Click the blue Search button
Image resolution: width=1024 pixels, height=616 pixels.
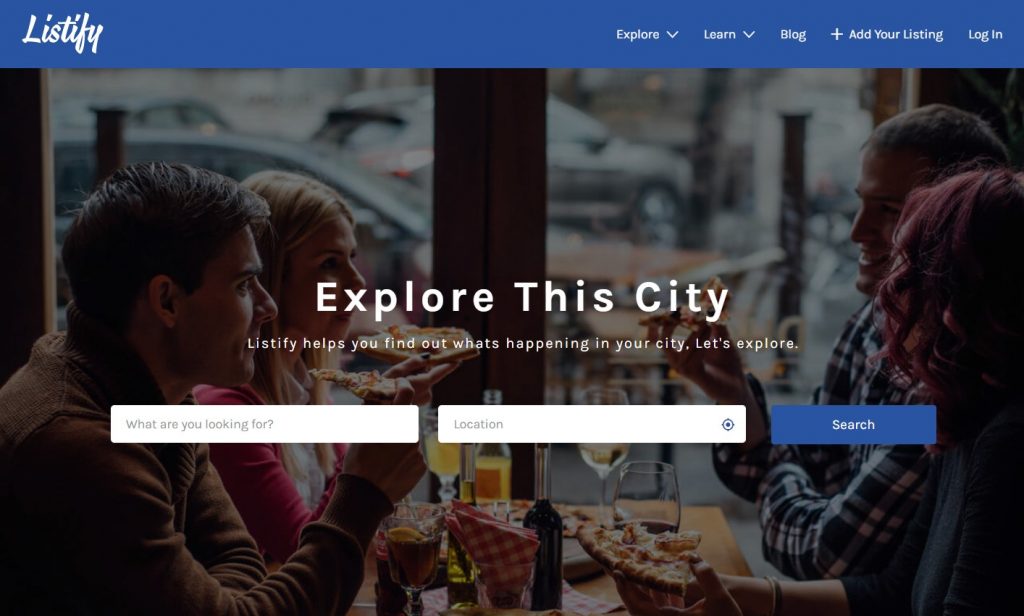coord(853,425)
